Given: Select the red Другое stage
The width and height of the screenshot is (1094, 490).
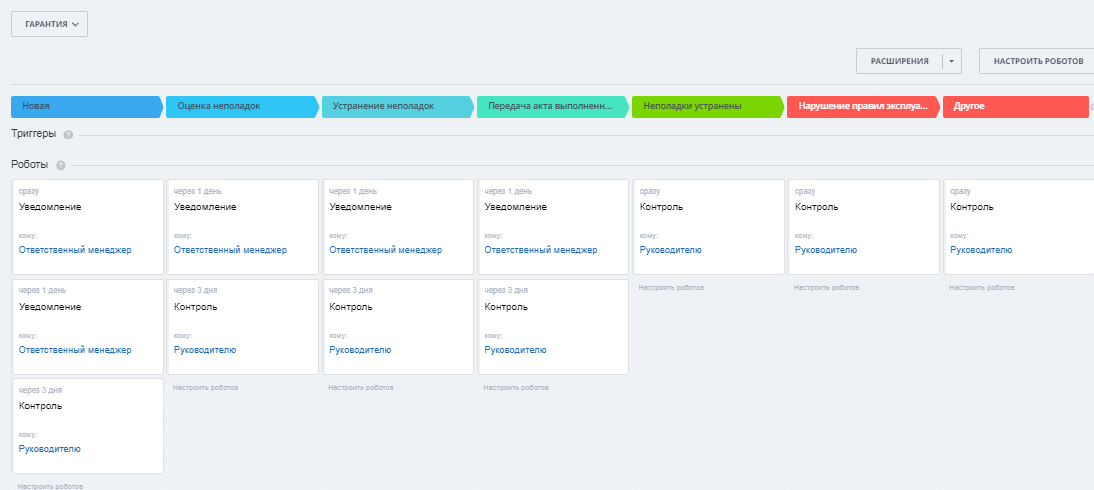Looking at the screenshot, I should tap(1015, 106).
